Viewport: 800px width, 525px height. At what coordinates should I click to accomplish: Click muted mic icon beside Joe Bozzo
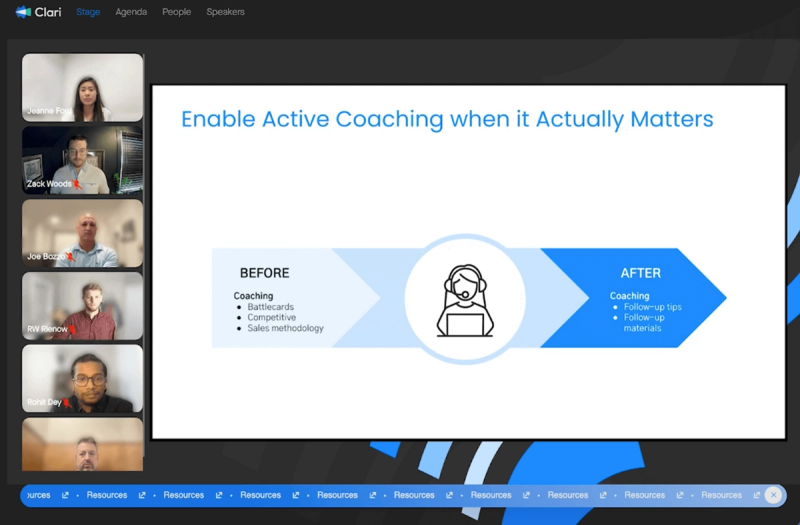pos(71,257)
